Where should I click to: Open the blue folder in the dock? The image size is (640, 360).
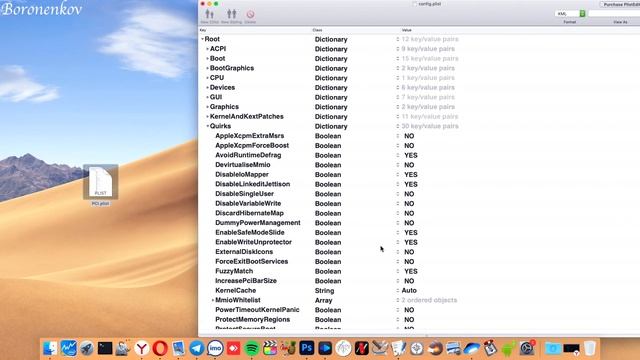[x=553, y=348]
